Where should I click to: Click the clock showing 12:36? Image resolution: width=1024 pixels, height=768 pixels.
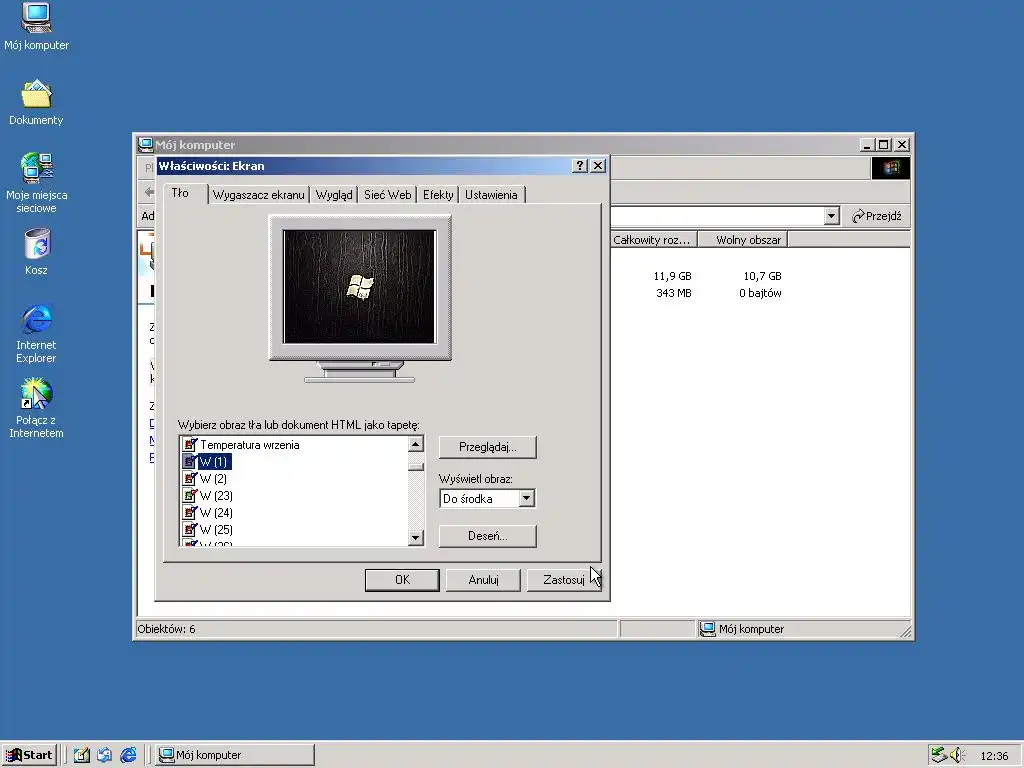coord(994,756)
